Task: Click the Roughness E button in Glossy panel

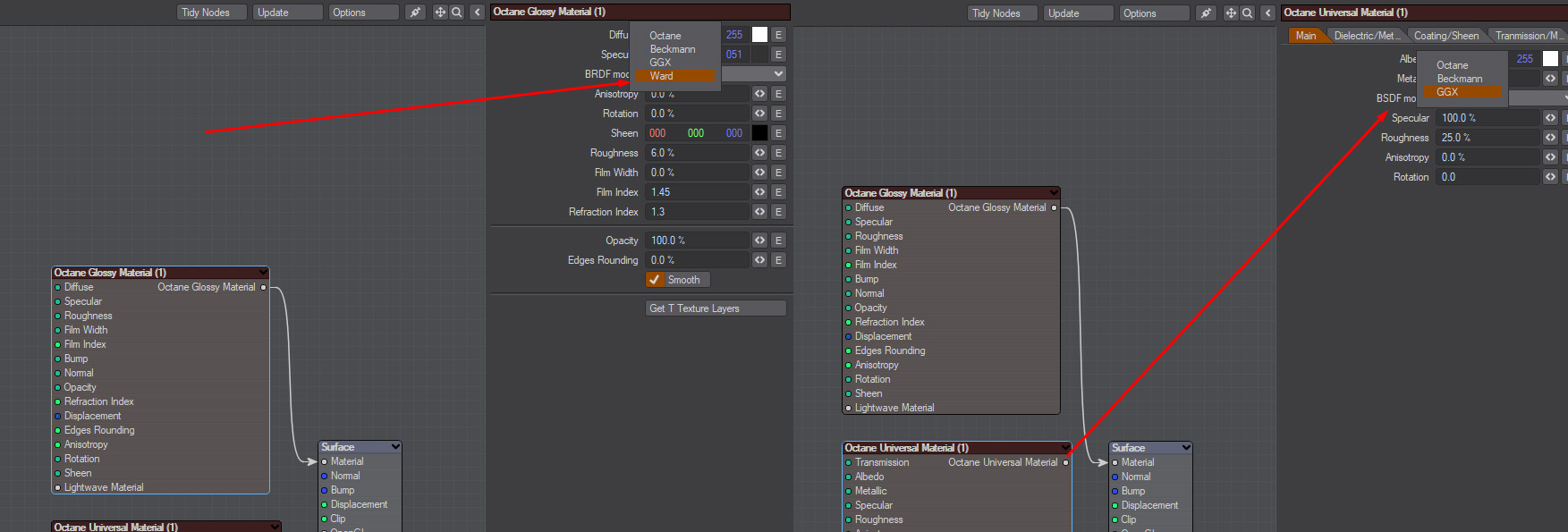Action: click(x=778, y=153)
